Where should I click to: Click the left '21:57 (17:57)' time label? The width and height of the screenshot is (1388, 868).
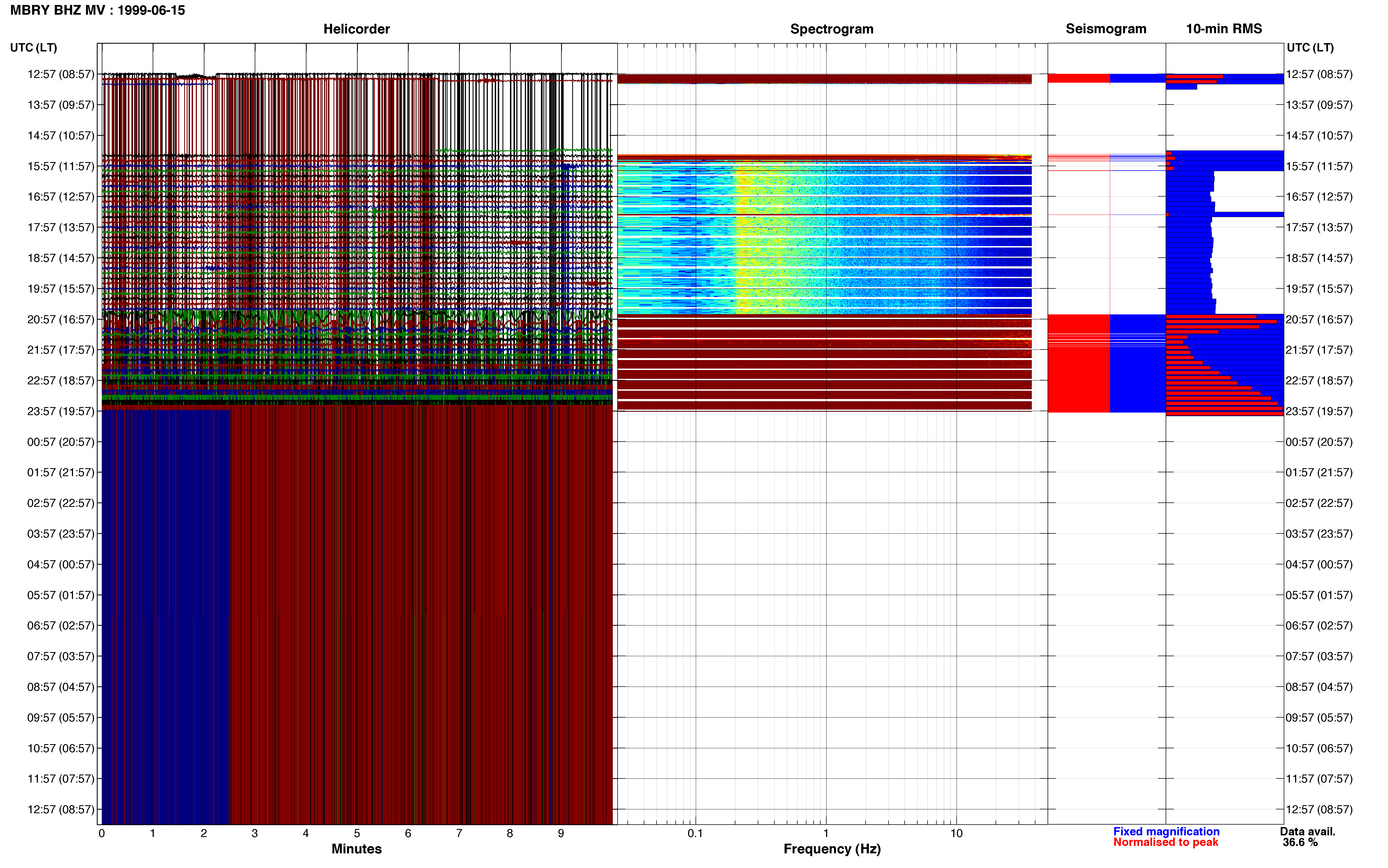61,350
